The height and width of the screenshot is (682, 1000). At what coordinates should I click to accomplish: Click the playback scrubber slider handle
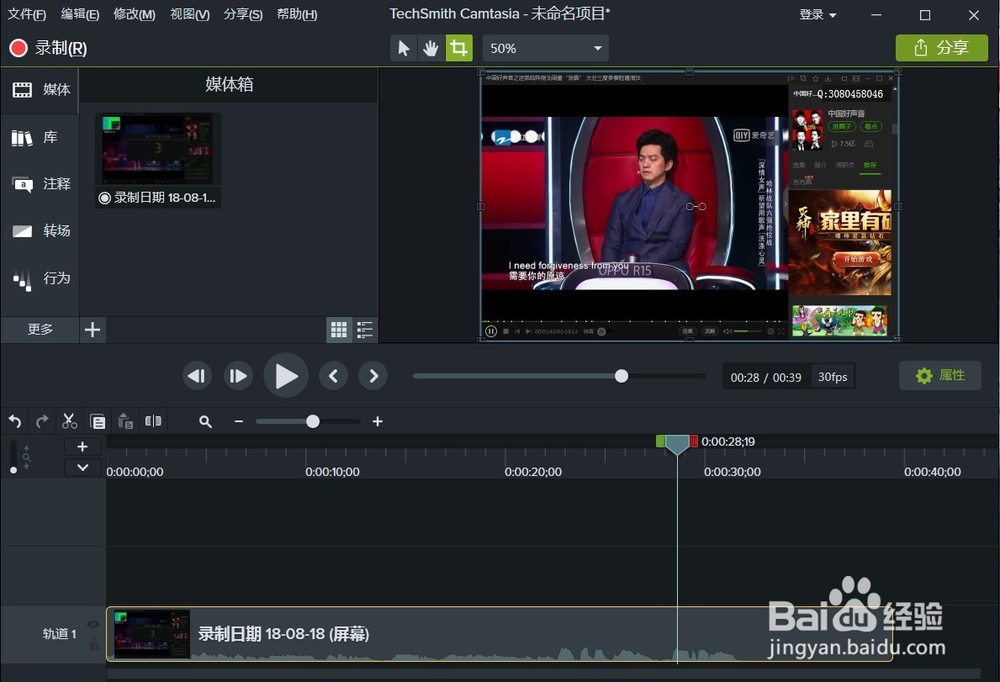pyautogui.click(x=622, y=376)
